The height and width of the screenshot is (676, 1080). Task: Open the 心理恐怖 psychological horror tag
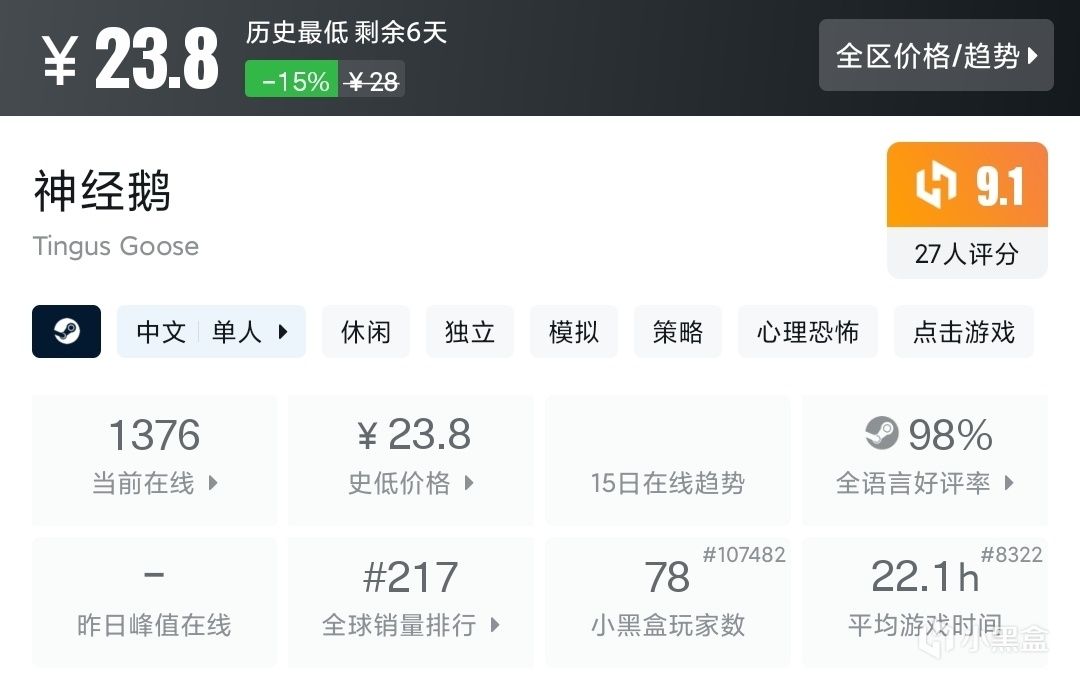tap(808, 332)
